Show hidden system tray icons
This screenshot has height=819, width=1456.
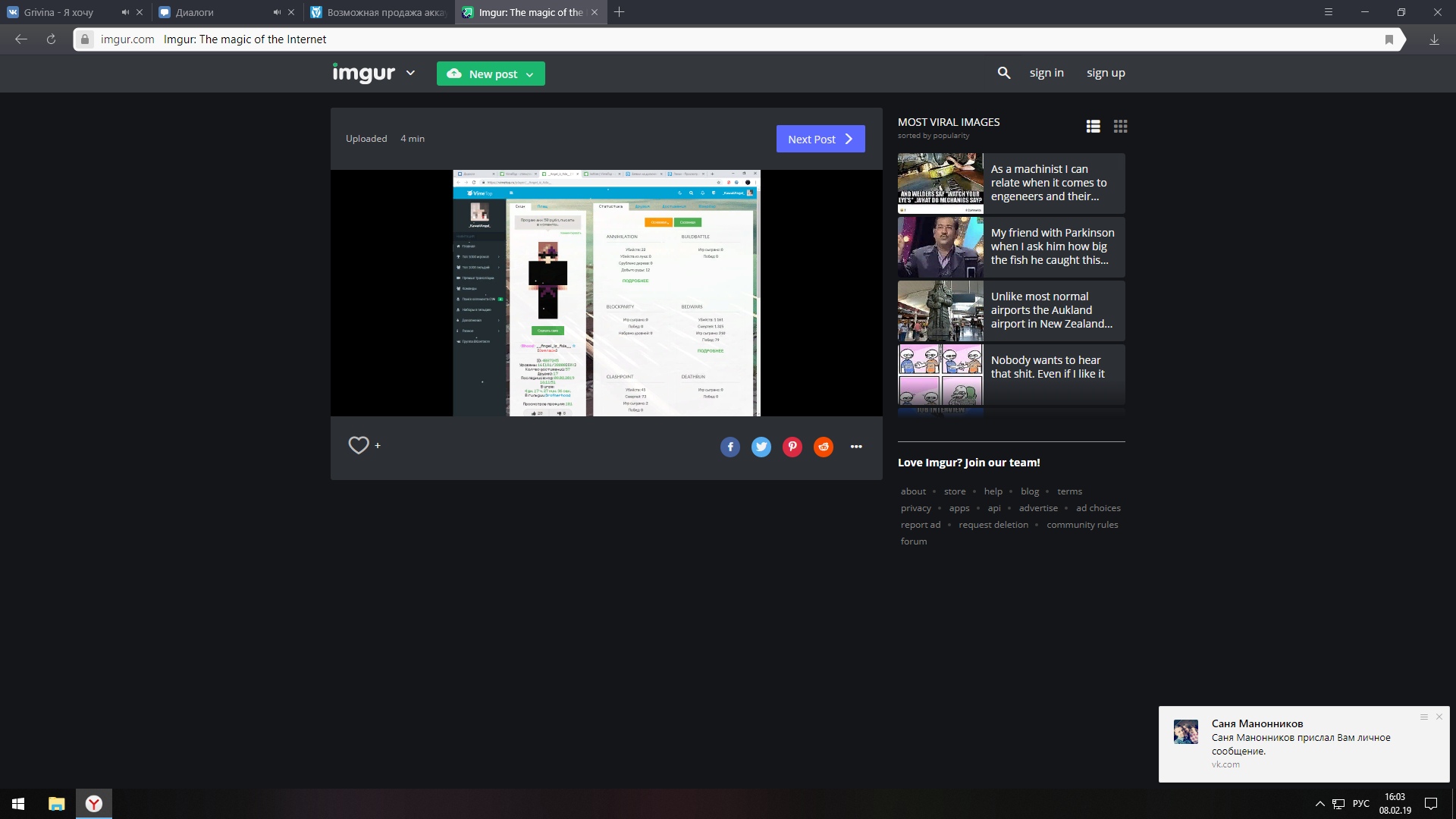coord(1319,804)
